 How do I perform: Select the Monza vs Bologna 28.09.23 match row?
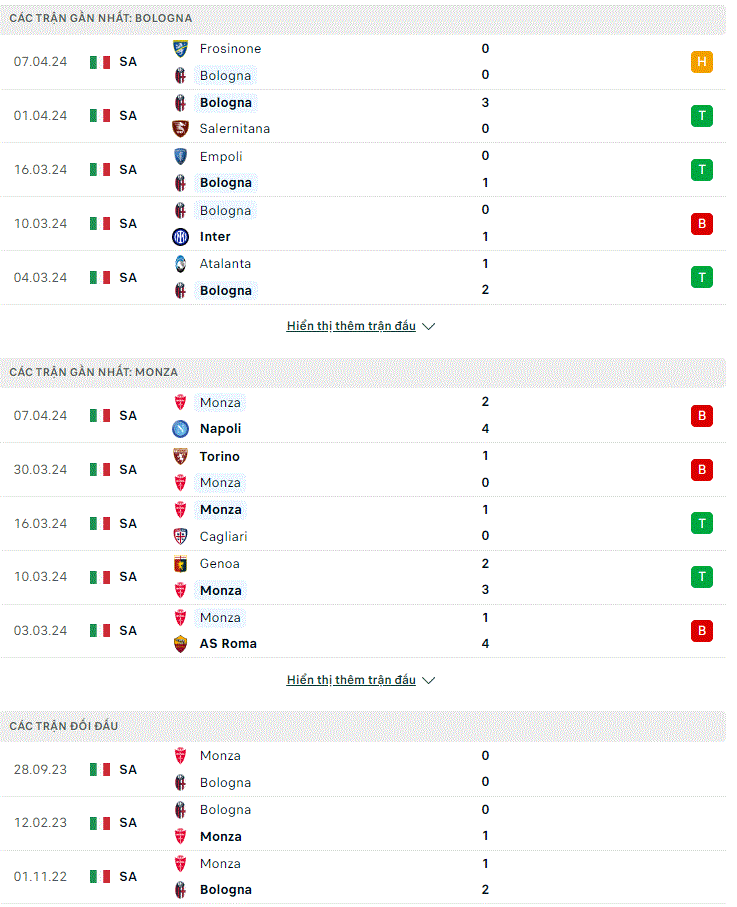tap(363, 769)
